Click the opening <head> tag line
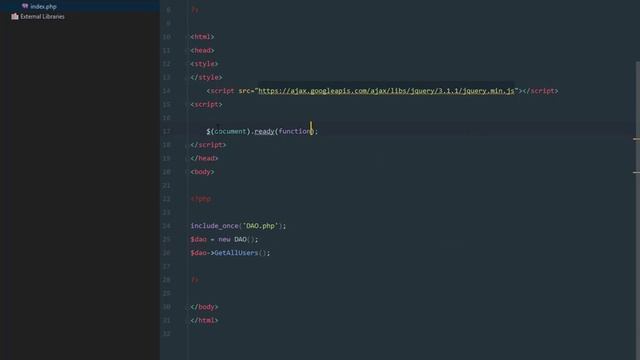This screenshot has width=640, height=360. (x=202, y=50)
